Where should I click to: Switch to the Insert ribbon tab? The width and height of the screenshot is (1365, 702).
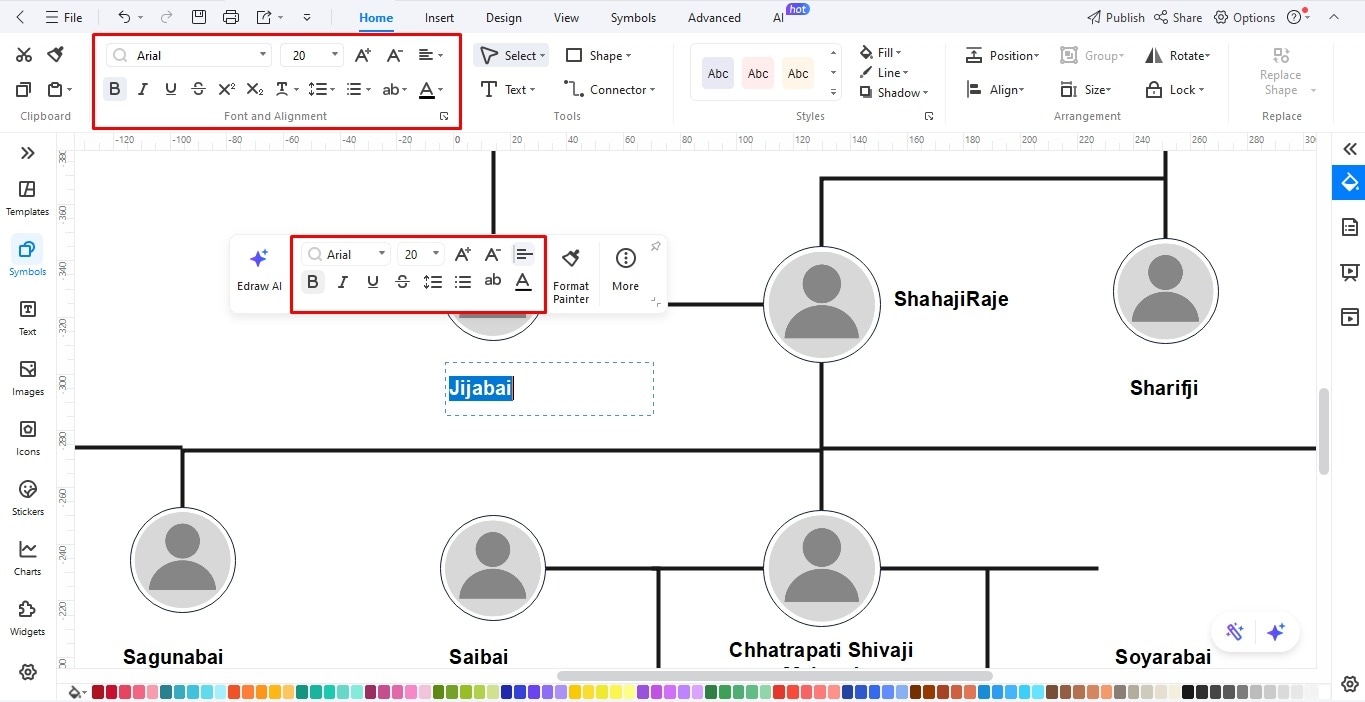tap(439, 17)
